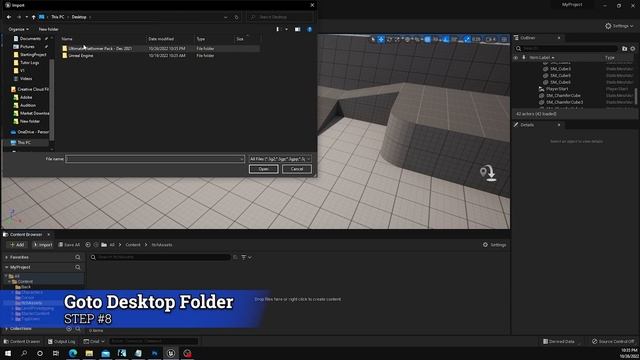640x360 pixels.
Task: Open the viewport layout options icon
Action: click(x=504, y=39)
